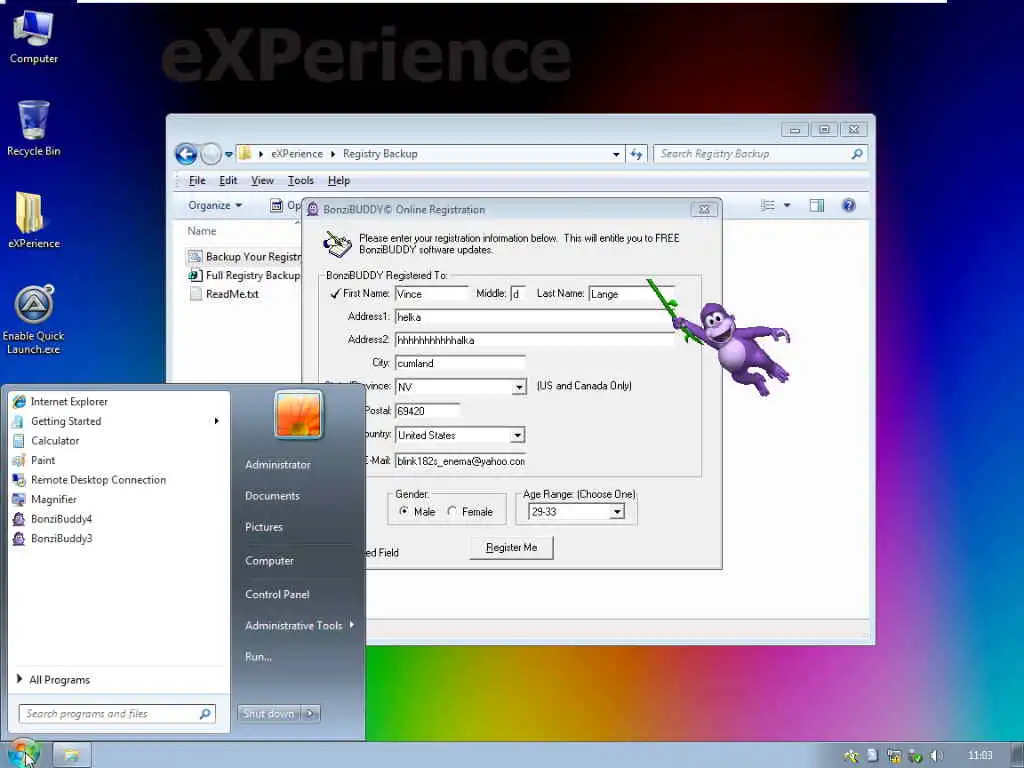Open Explorer help question mark icon
Image resolution: width=1024 pixels, height=768 pixels.
848,205
